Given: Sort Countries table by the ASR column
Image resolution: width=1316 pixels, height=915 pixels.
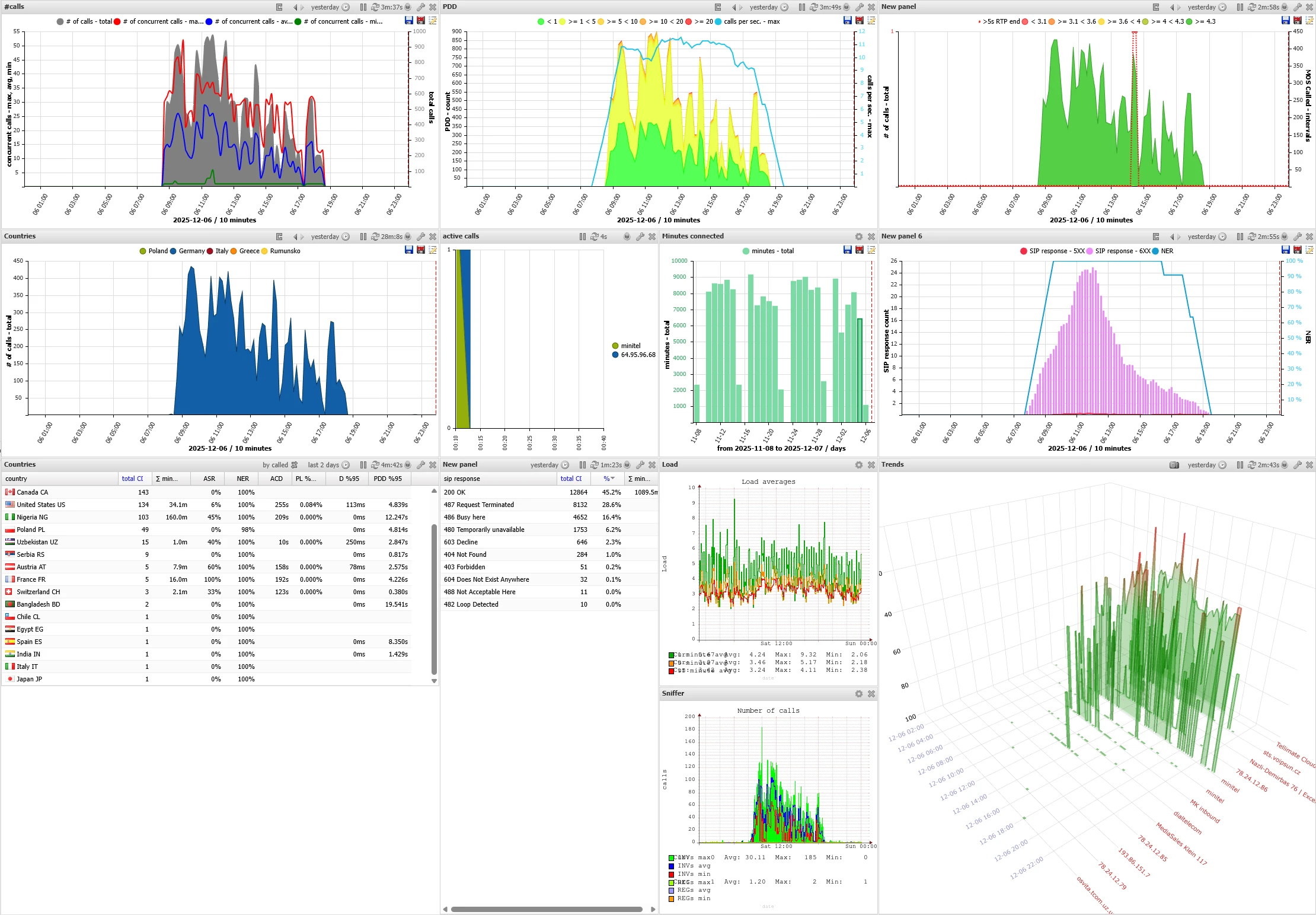Looking at the screenshot, I should [x=209, y=479].
